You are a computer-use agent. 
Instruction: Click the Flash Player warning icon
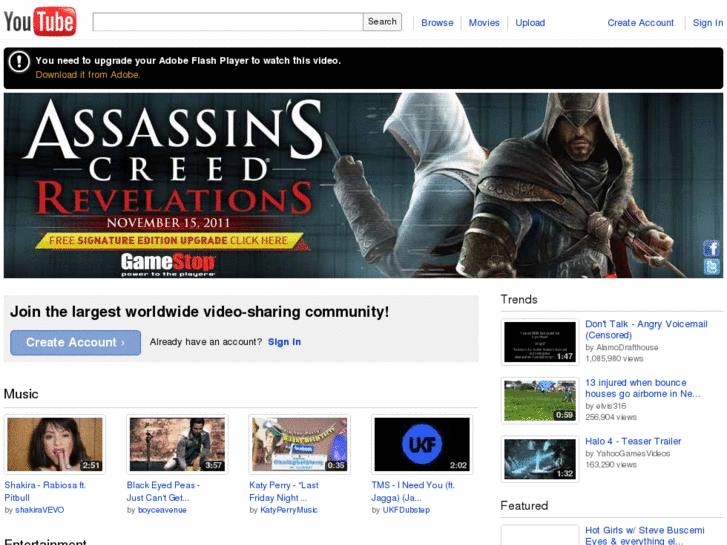pyautogui.click(x=19, y=62)
